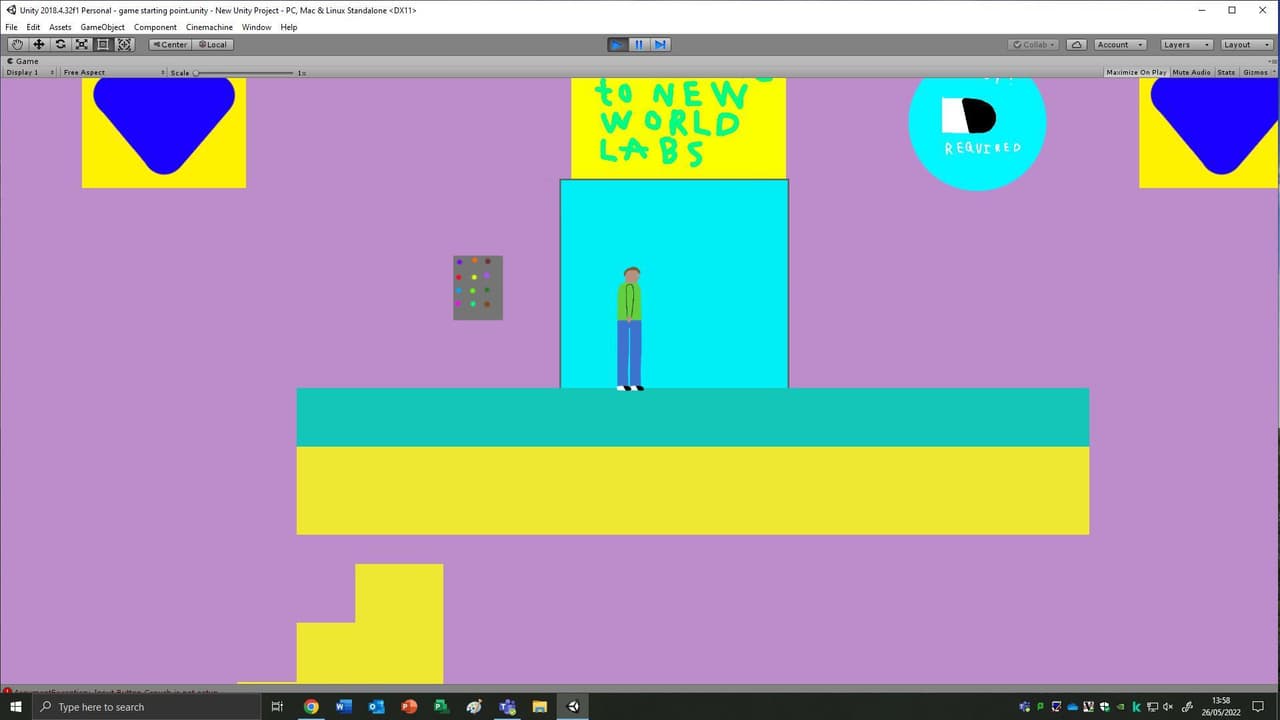1280x720 pixels.
Task: Open the Free Aspect dropdown
Action: 112,72
